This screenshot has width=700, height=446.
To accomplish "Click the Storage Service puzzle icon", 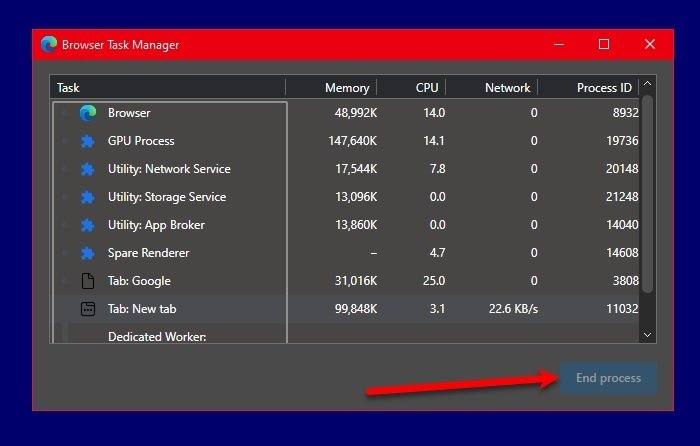I will coord(87,197).
